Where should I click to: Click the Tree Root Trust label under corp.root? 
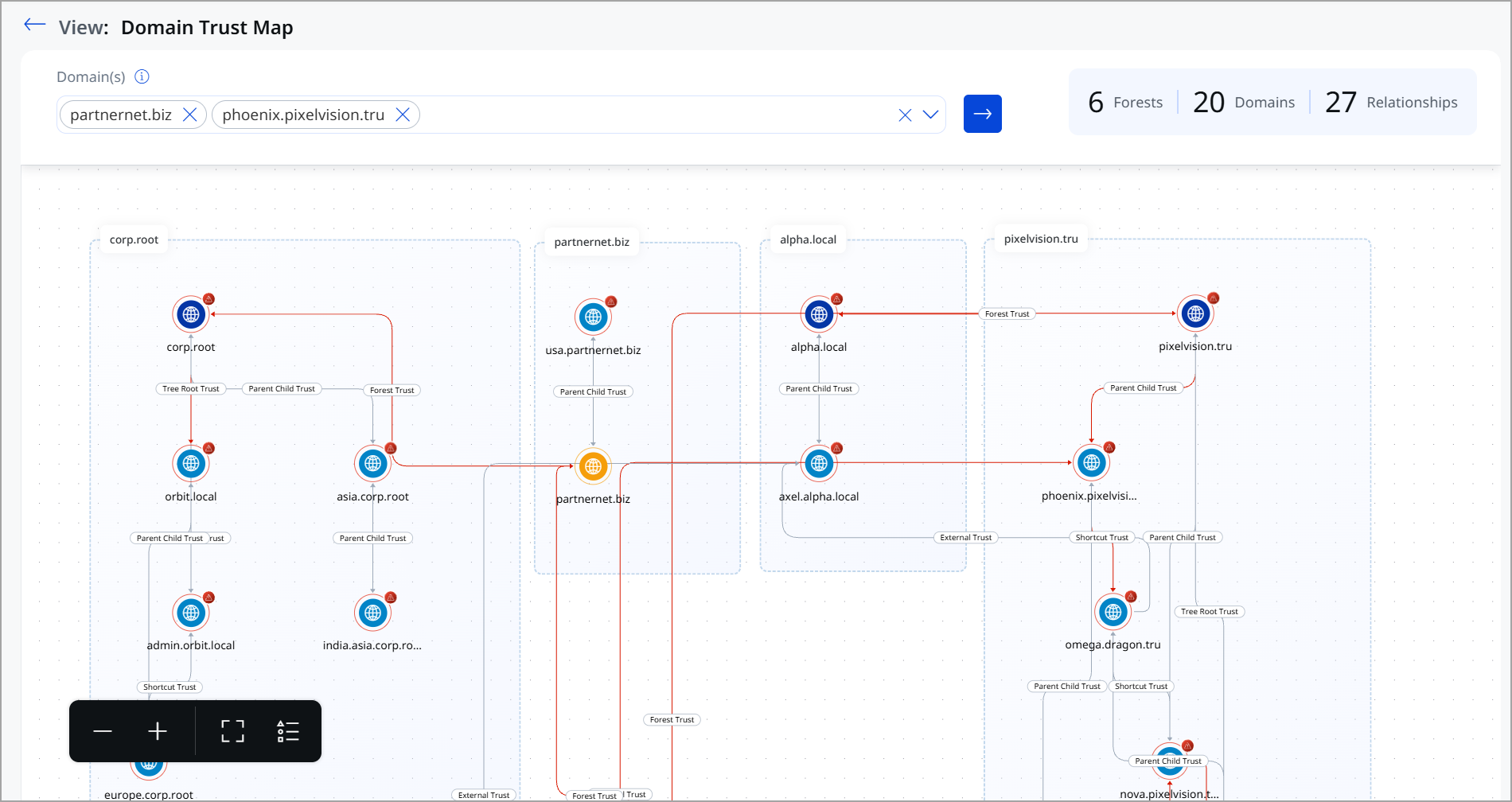(x=190, y=389)
